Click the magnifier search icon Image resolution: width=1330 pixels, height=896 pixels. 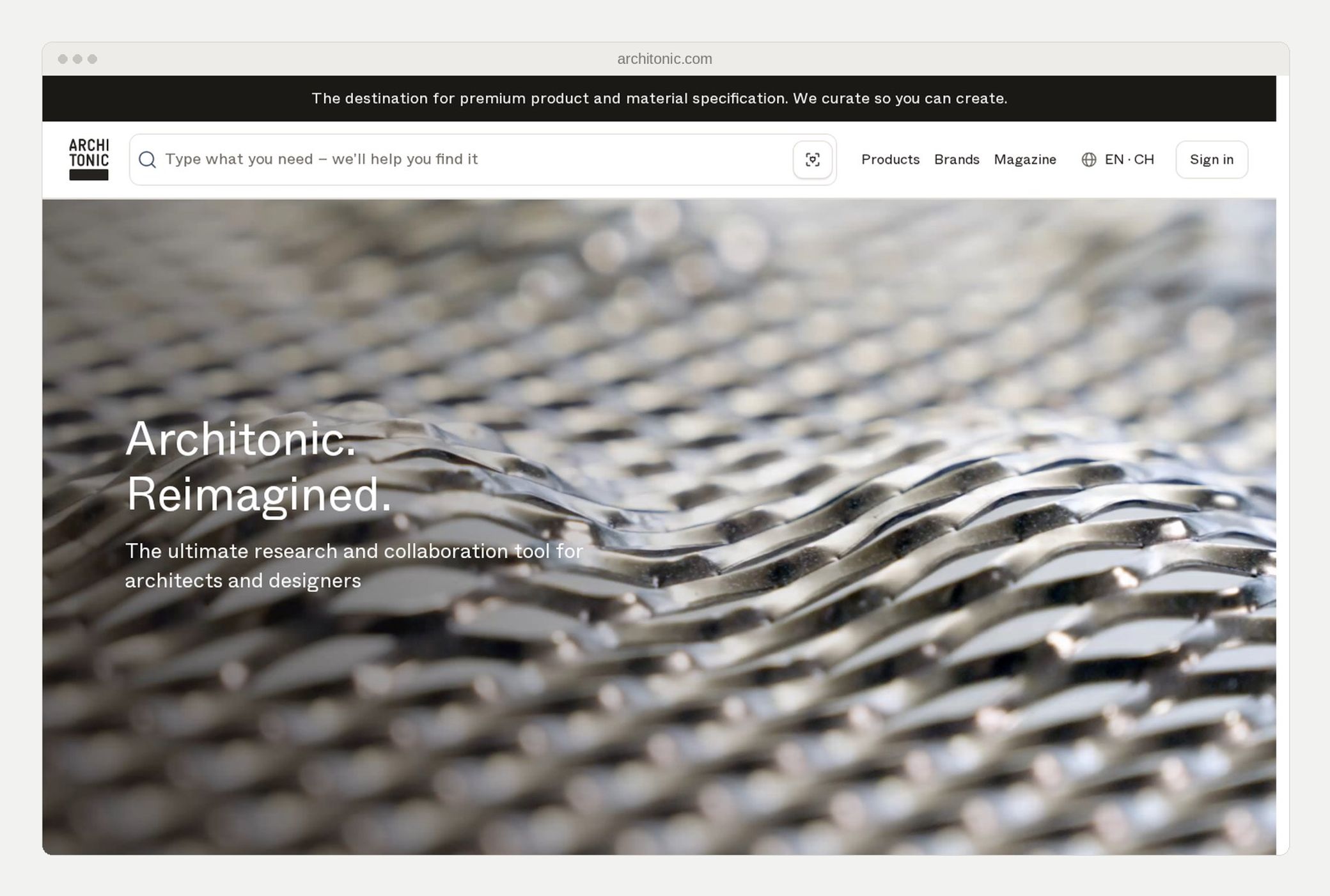(147, 160)
